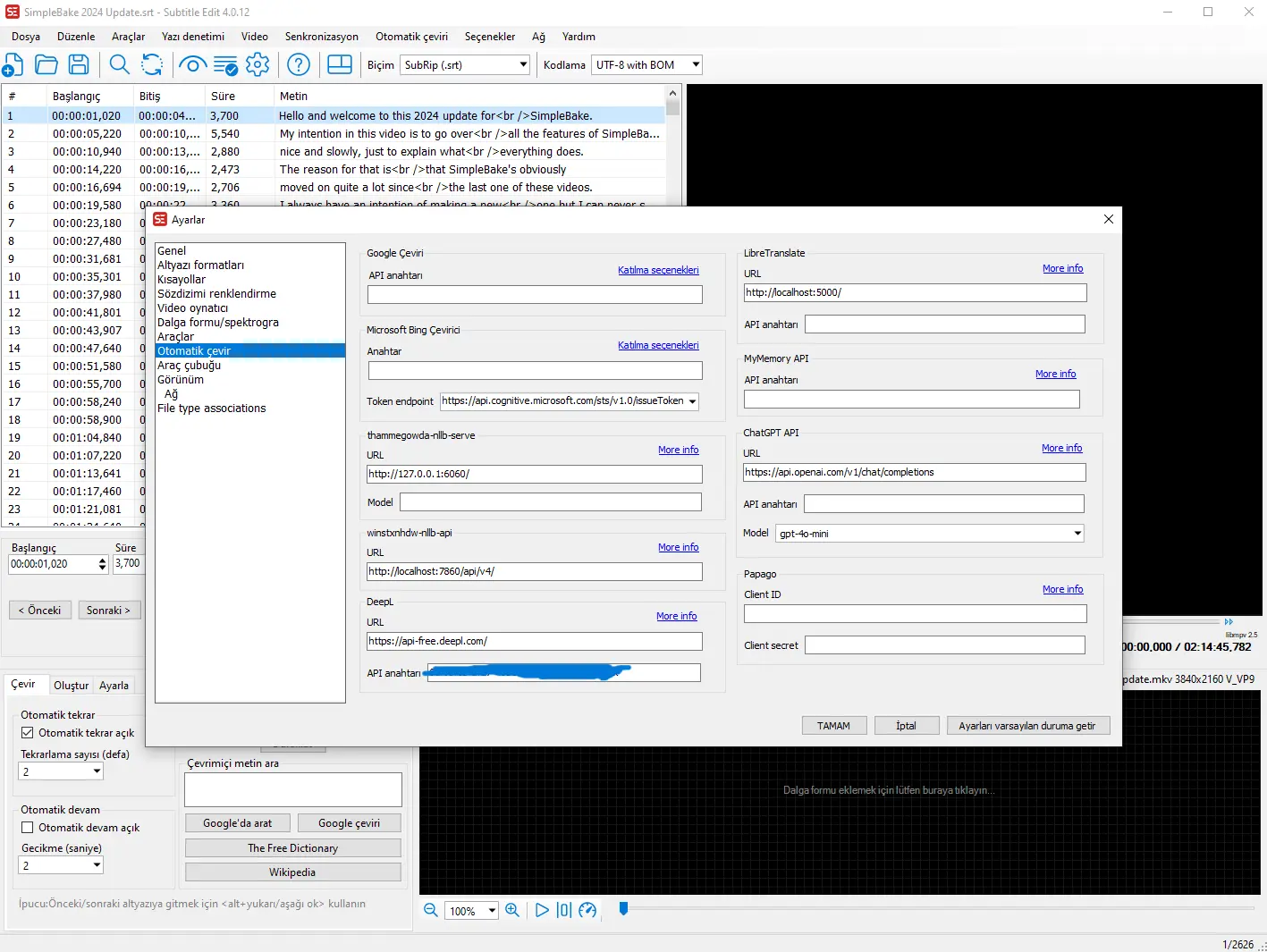Click Google Çeviri API anahtarı field
The height and width of the screenshot is (952, 1267).
point(535,294)
